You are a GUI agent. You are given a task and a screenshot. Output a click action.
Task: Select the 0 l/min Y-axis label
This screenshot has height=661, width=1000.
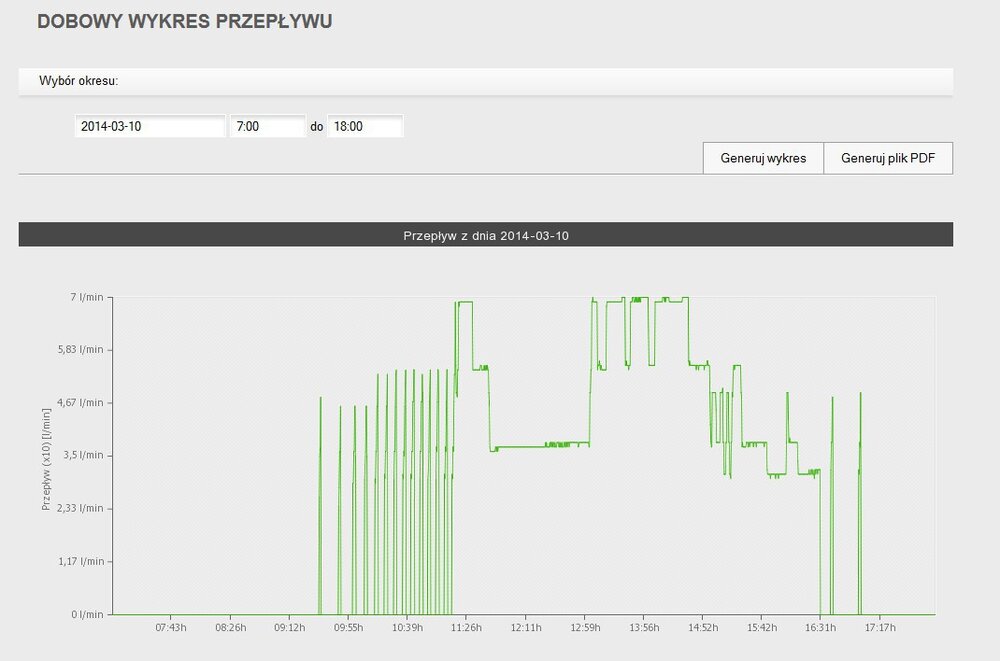point(88,614)
